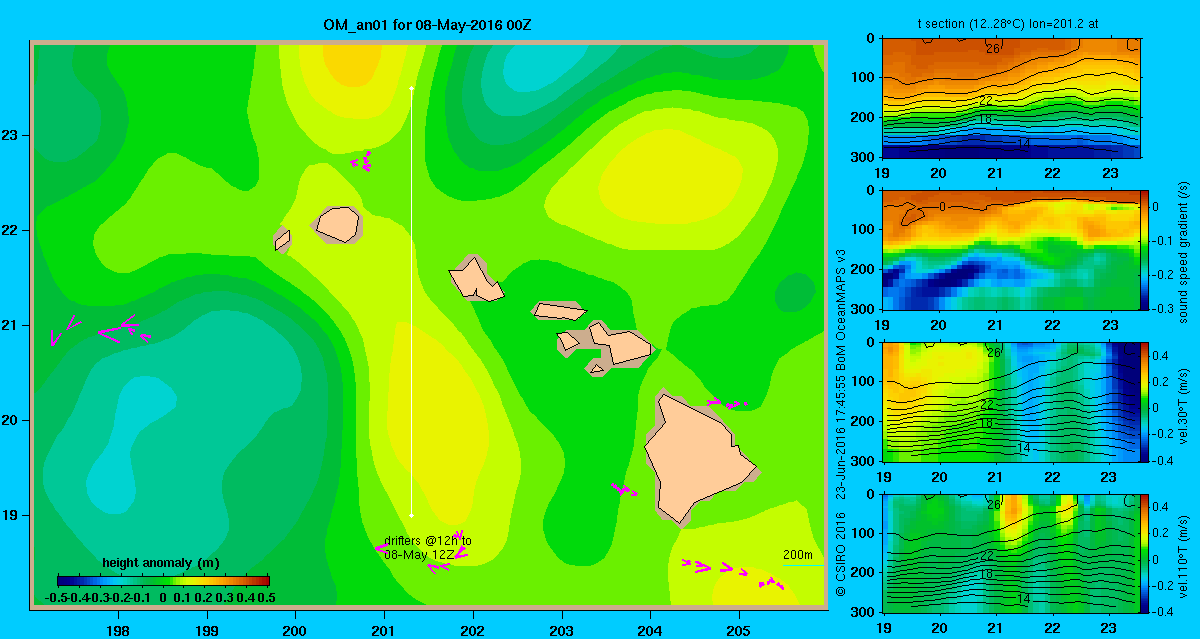Click the sound speed gradient colorbar

coord(1145,249)
